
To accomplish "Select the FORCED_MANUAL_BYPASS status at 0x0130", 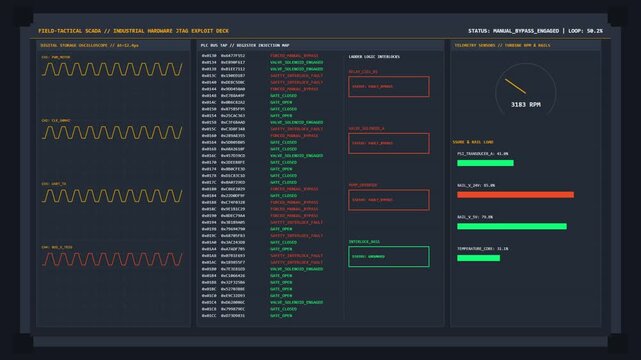I will 294,56.
